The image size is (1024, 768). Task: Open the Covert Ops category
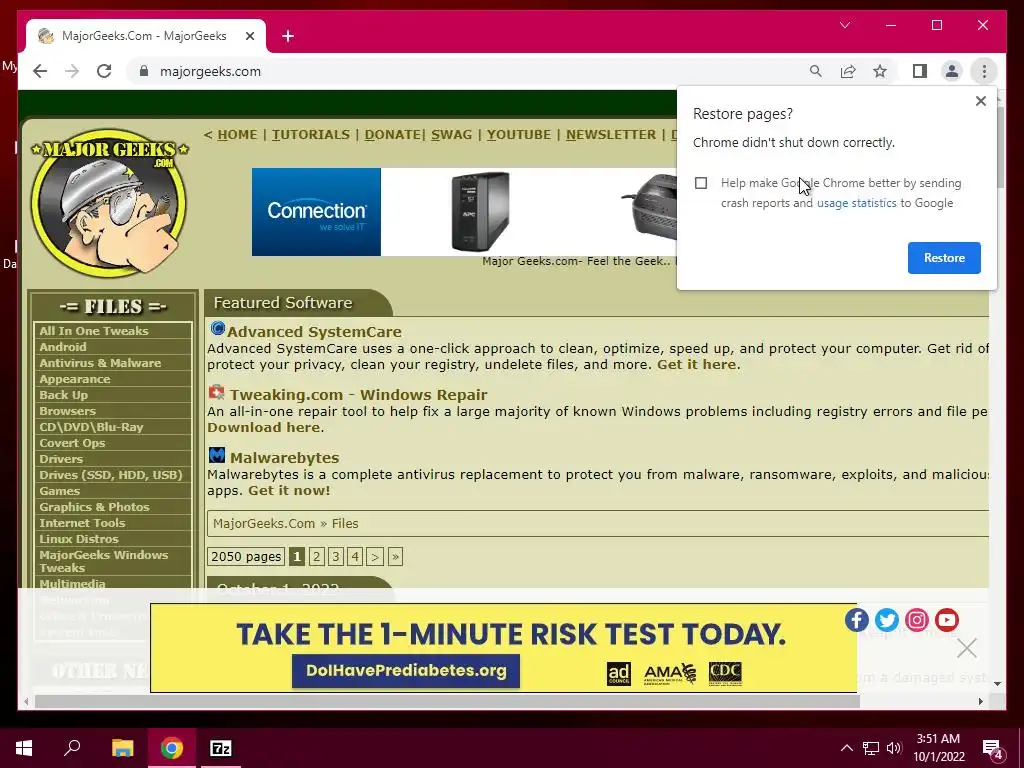pos(72,443)
